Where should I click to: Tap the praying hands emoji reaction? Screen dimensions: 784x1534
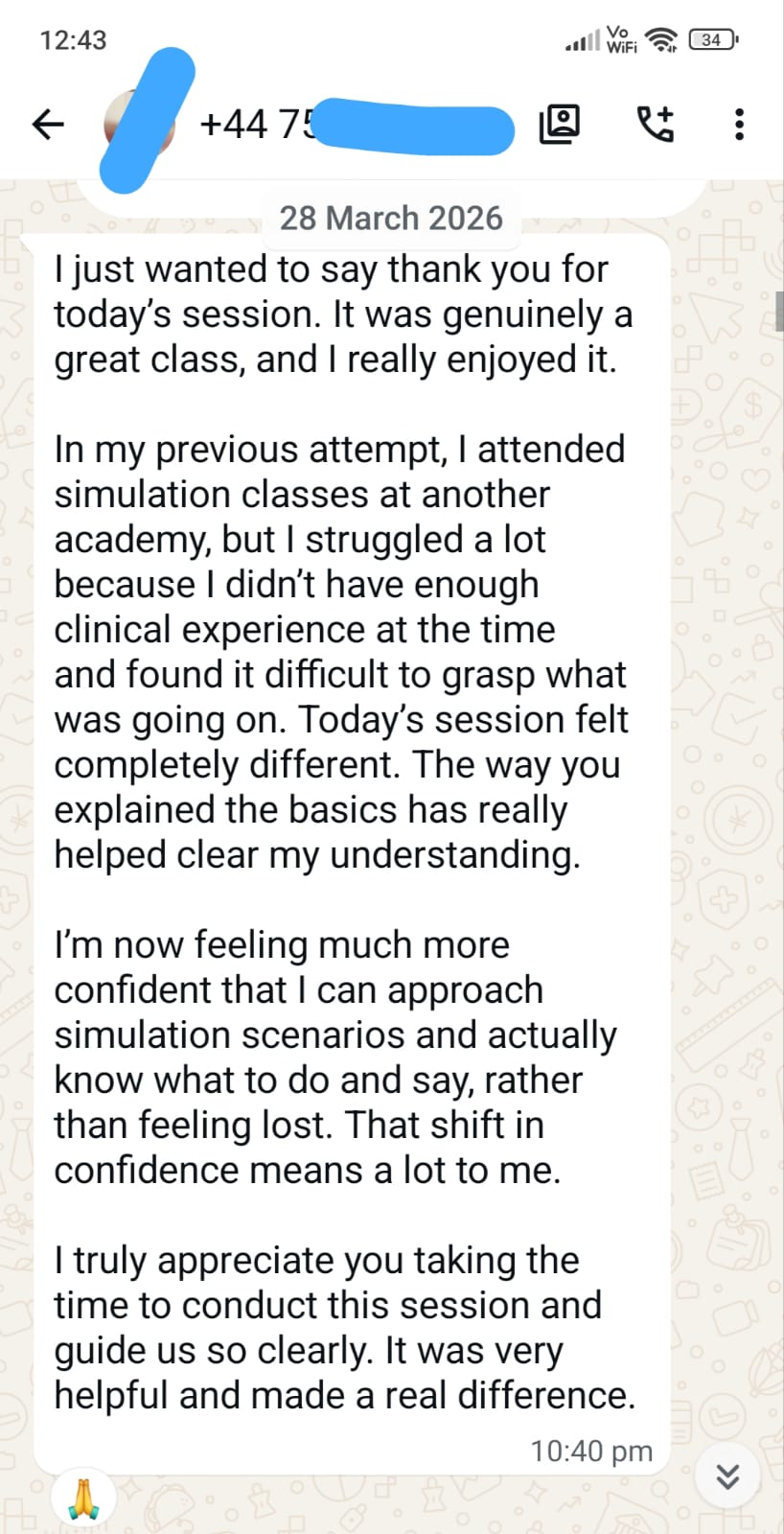click(x=84, y=1499)
